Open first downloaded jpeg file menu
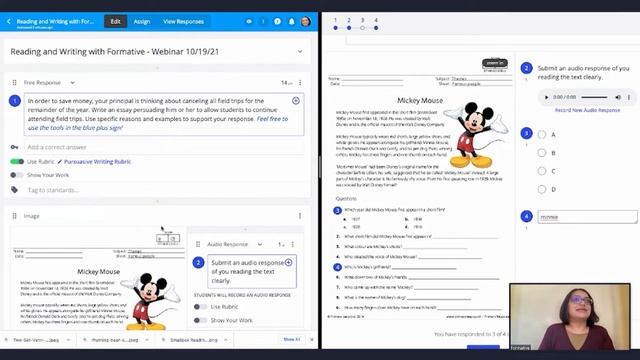The height and width of the screenshot is (360, 640). pos(68,340)
